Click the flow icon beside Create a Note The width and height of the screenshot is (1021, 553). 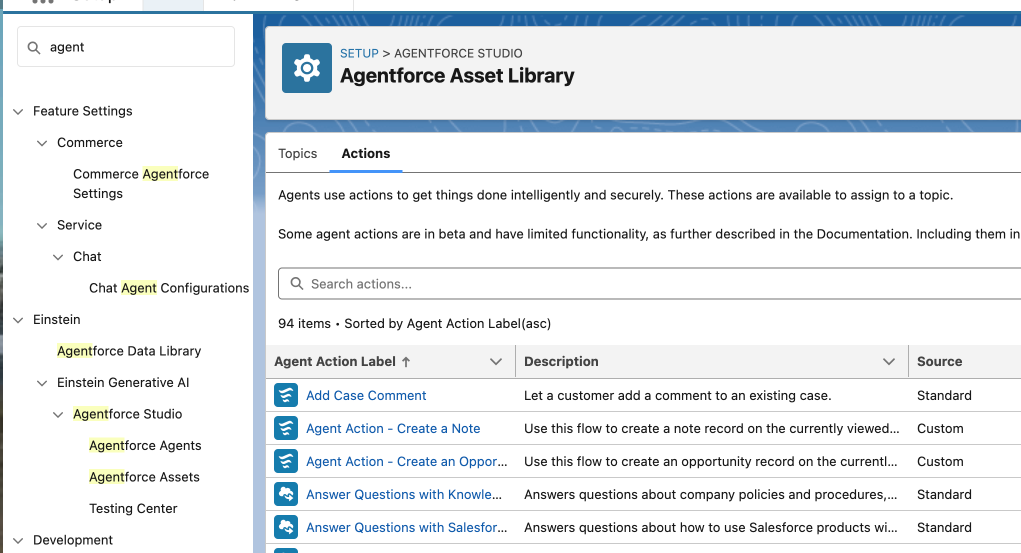tap(286, 429)
